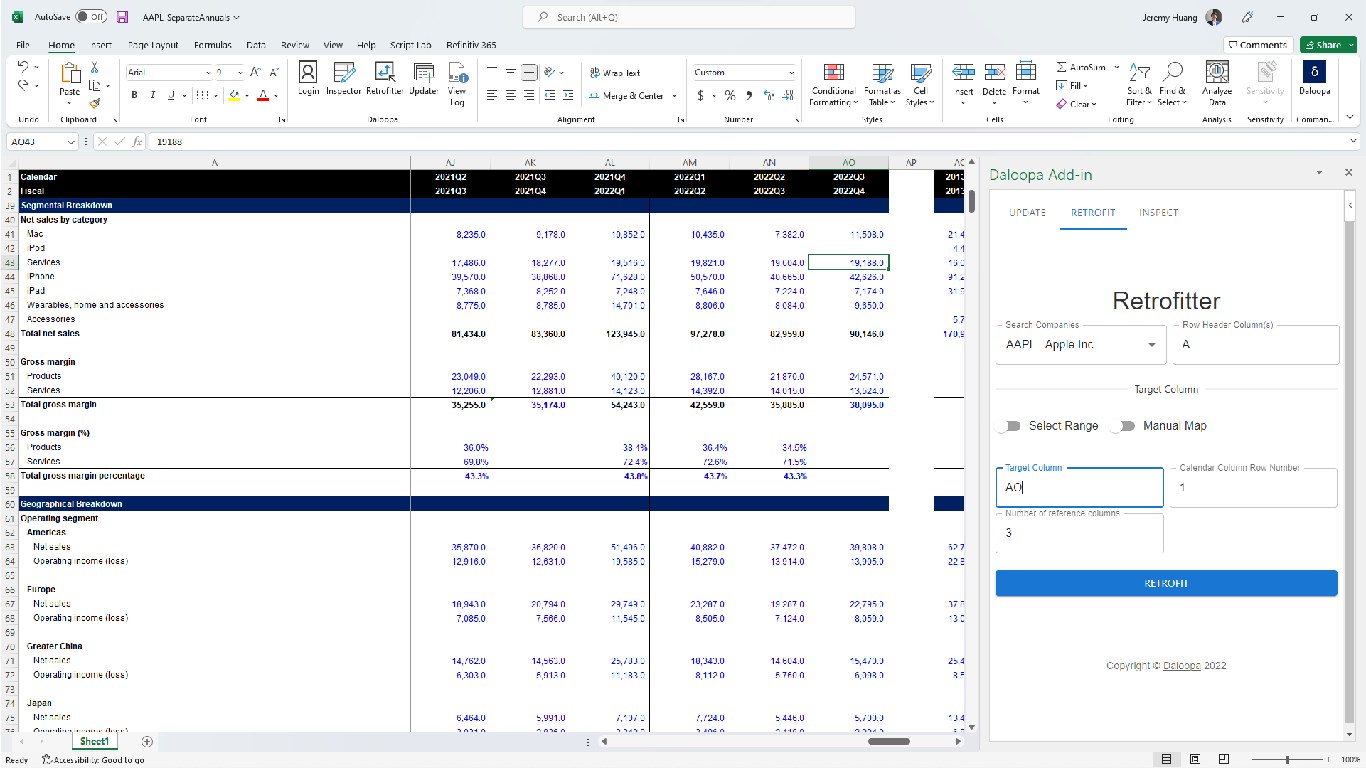Image resolution: width=1366 pixels, height=768 pixels.
Task: Increase decimal places
Action: (768, 95)
